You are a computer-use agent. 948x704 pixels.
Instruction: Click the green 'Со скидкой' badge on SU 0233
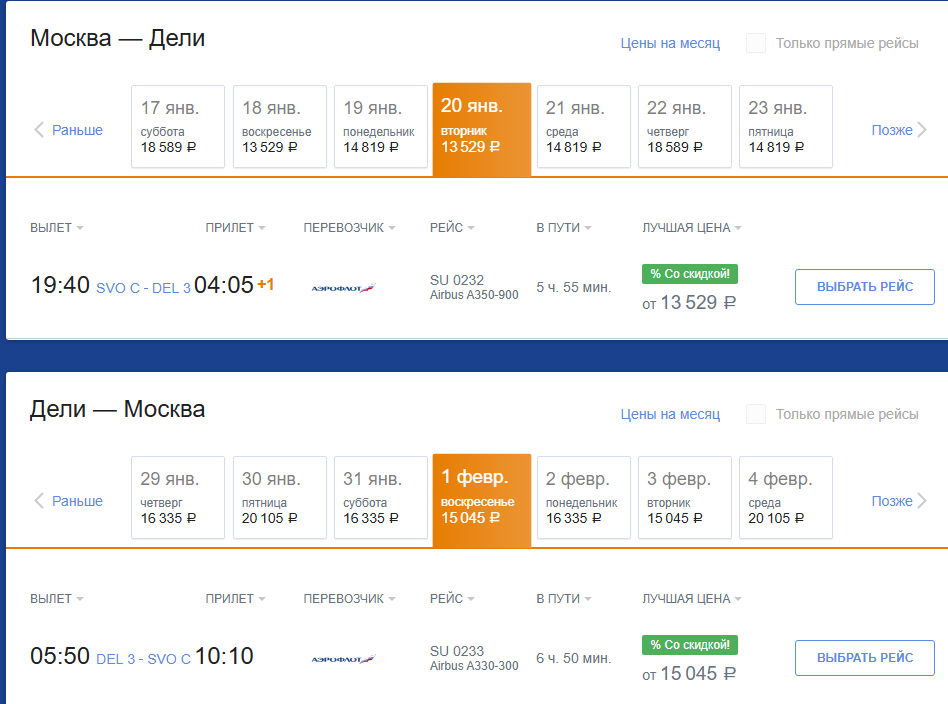(690, 645)
